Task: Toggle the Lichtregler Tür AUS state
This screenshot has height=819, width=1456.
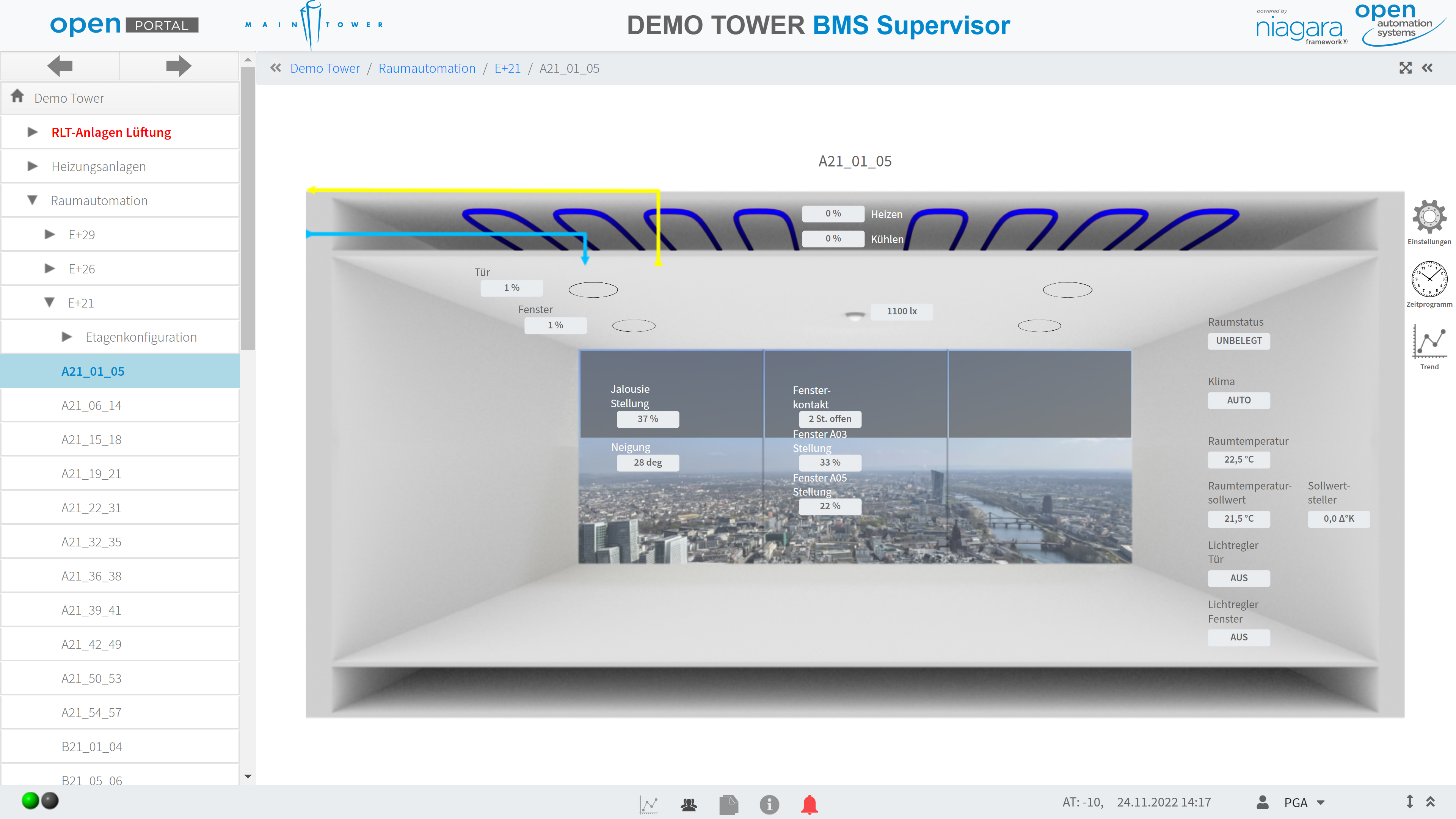Action: pyautogui.click(x=1238, y=577)
